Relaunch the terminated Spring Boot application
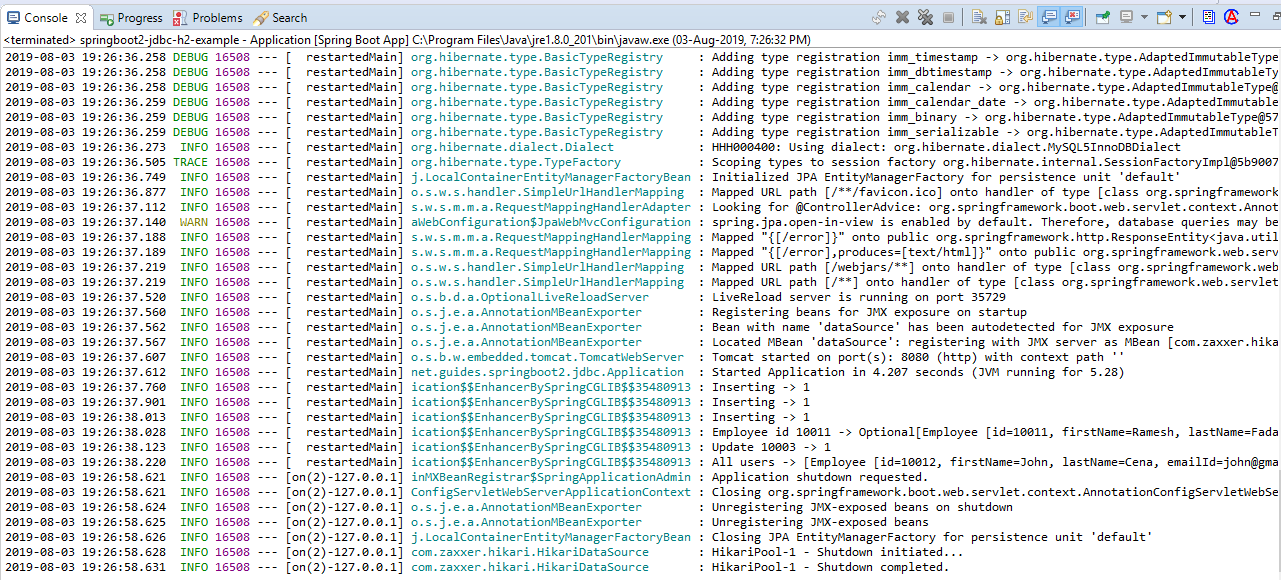The height and width of the screenshot is (580, 1281). (x=880, y=15)
